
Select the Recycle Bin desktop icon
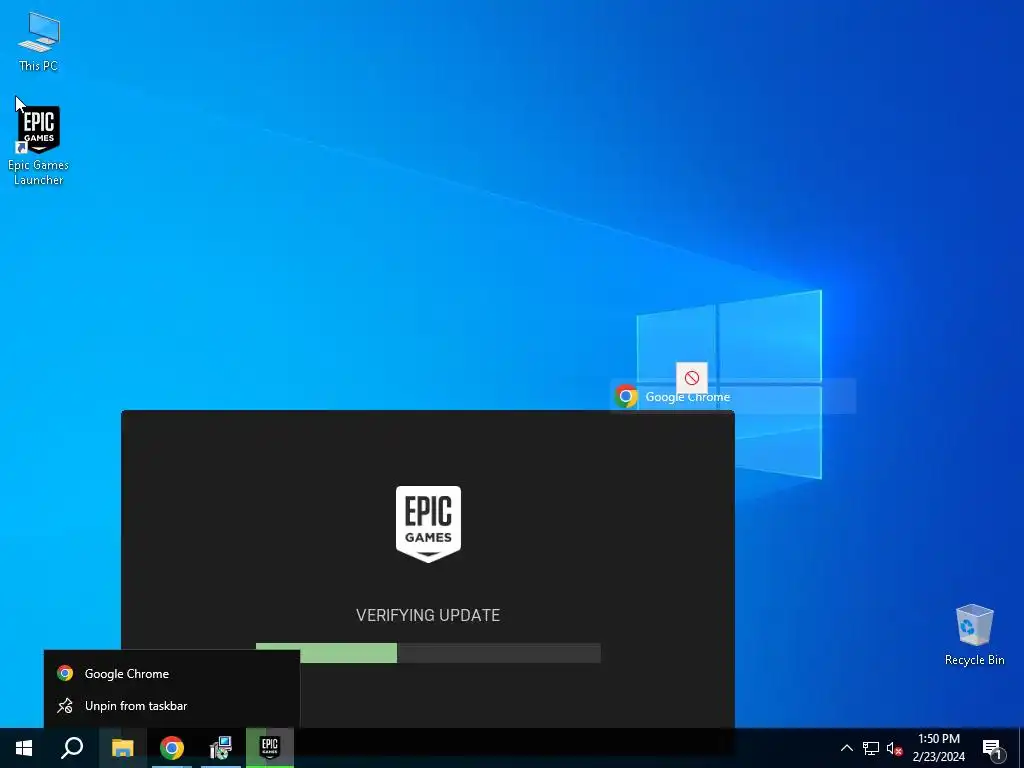coord(974,635)
